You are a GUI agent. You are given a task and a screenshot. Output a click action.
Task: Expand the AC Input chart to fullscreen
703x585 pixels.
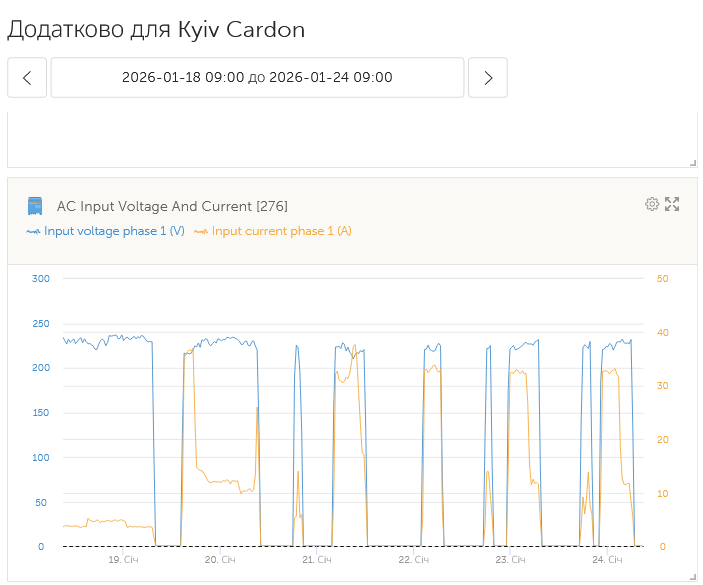tap(672, 204)
